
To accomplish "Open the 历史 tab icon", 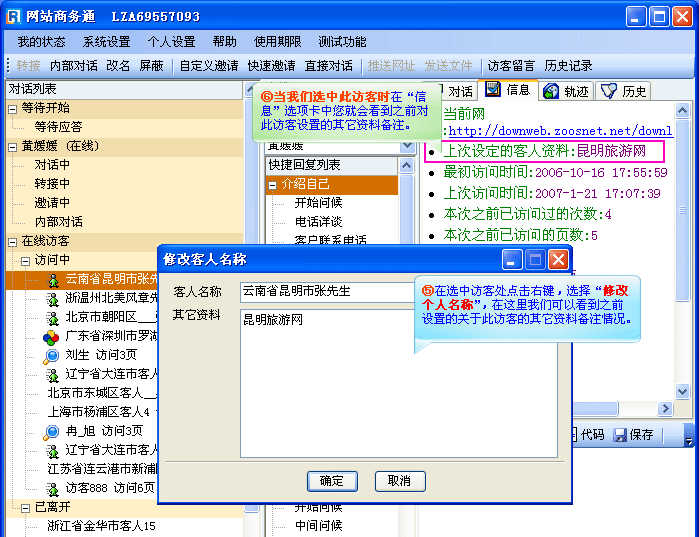I will (608, 91).
